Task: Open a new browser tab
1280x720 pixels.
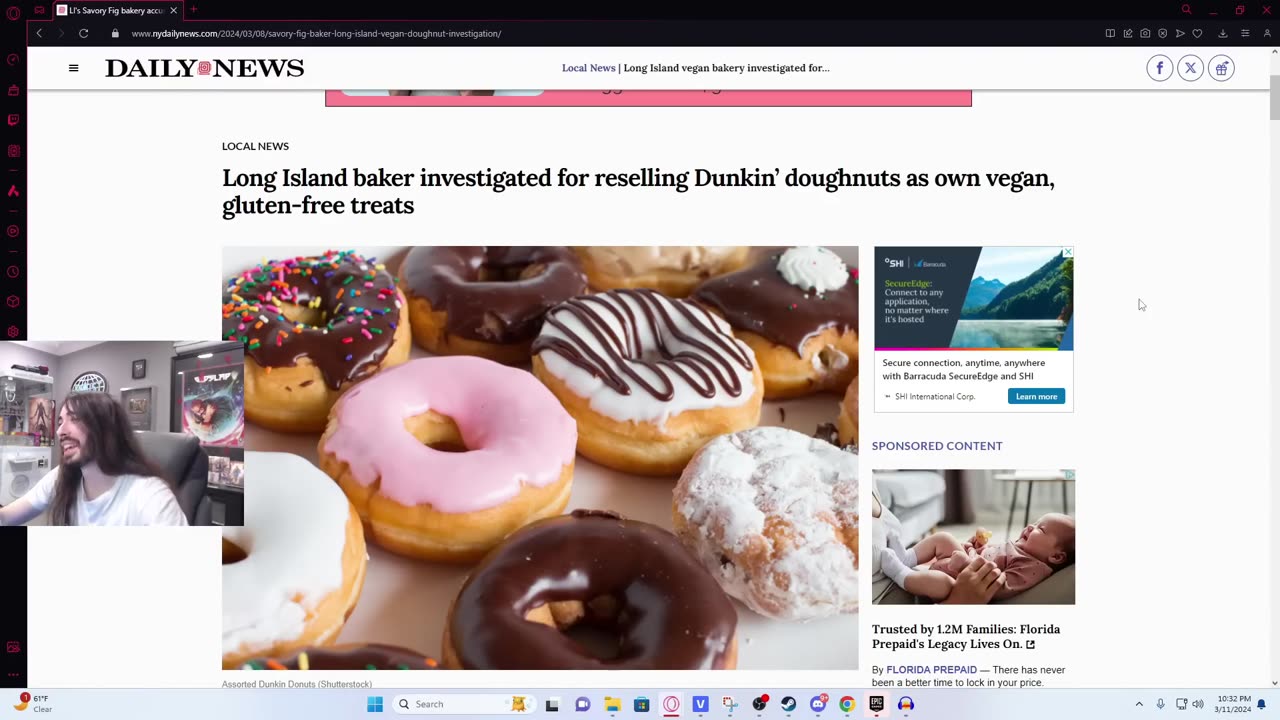Action: click(194, 10)
